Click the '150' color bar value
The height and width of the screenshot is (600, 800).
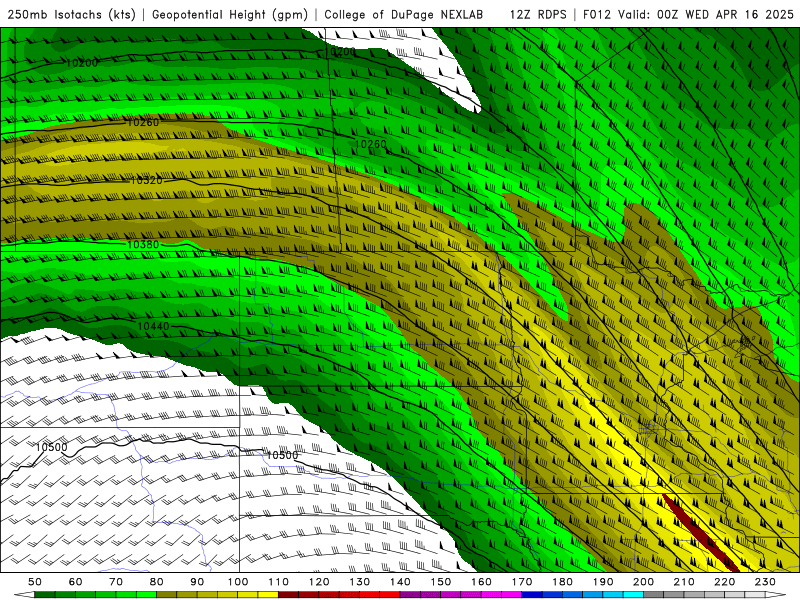coord(441,582)
